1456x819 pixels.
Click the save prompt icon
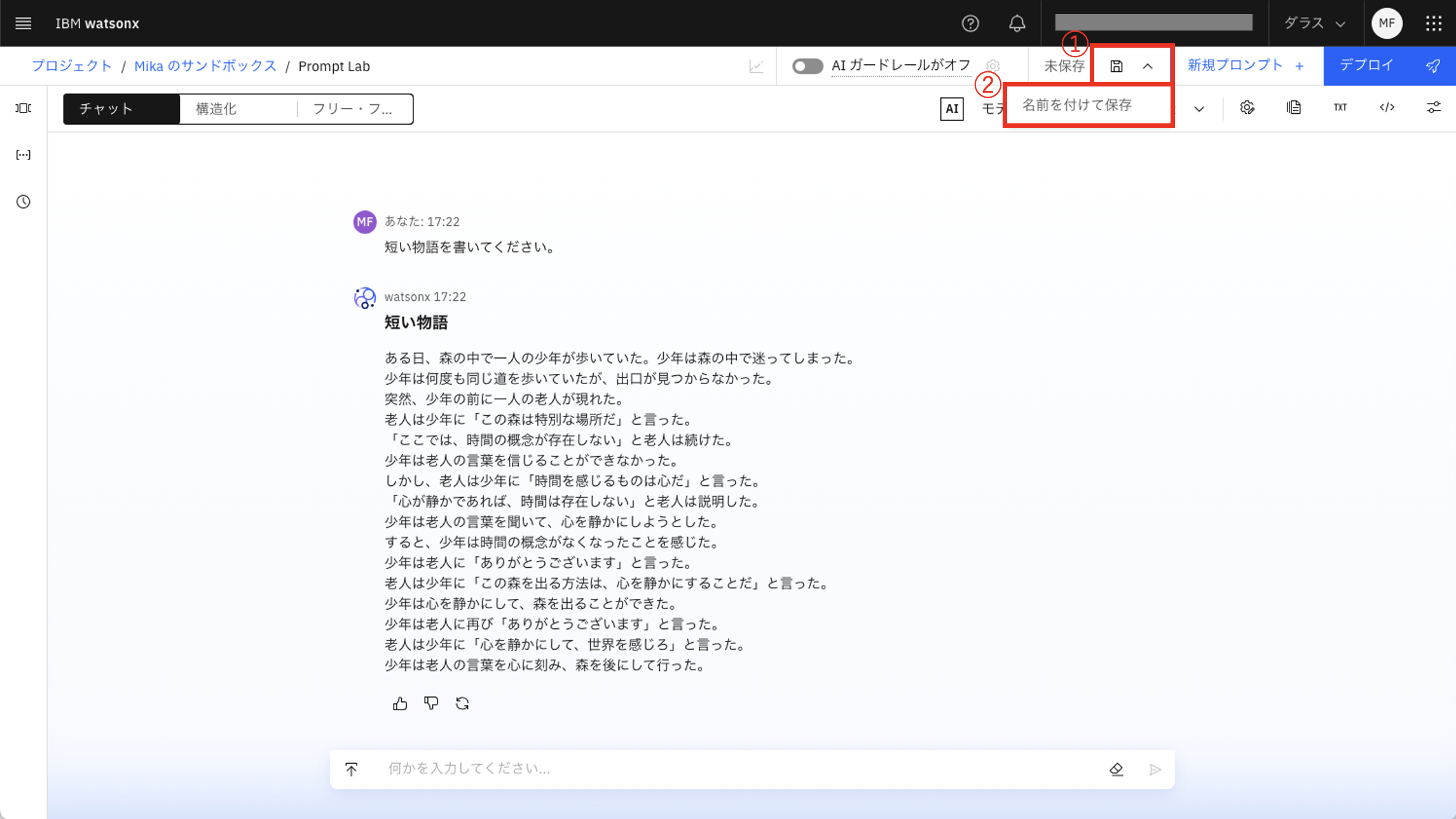(x=1116, y=66)
